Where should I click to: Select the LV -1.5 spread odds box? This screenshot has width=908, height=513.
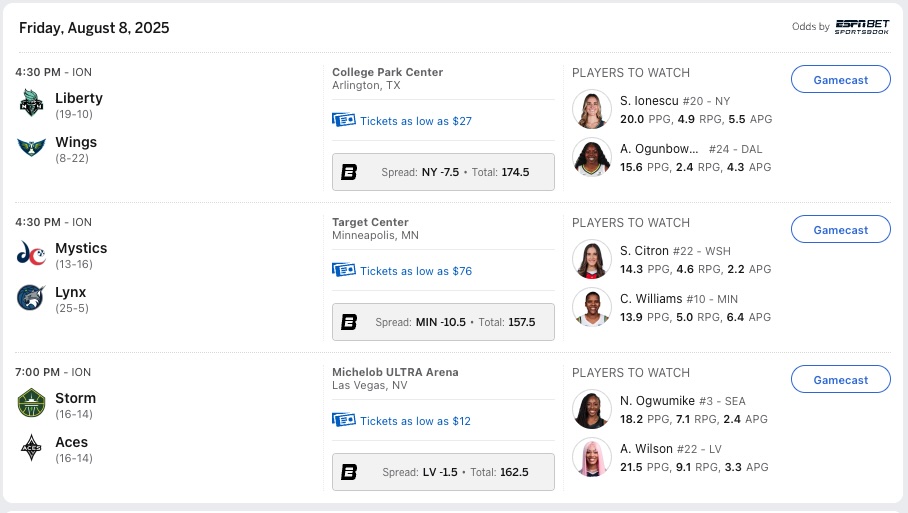[x=443, y=472]
